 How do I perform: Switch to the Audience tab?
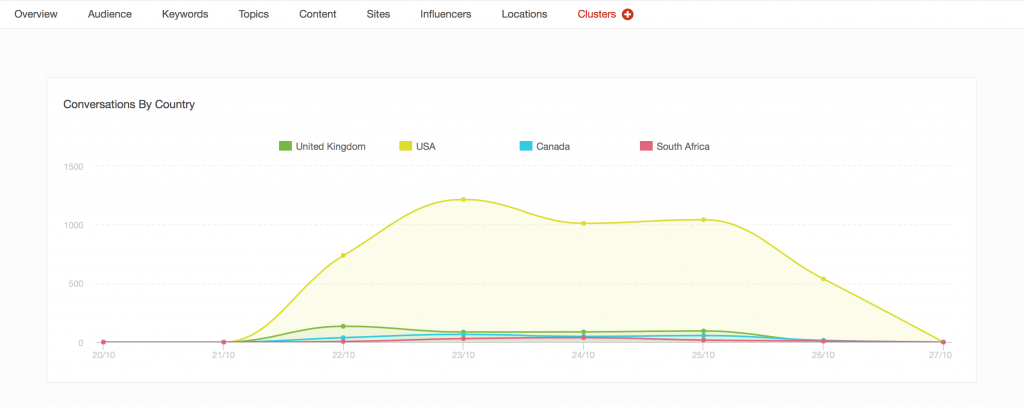tap(110, 15)
